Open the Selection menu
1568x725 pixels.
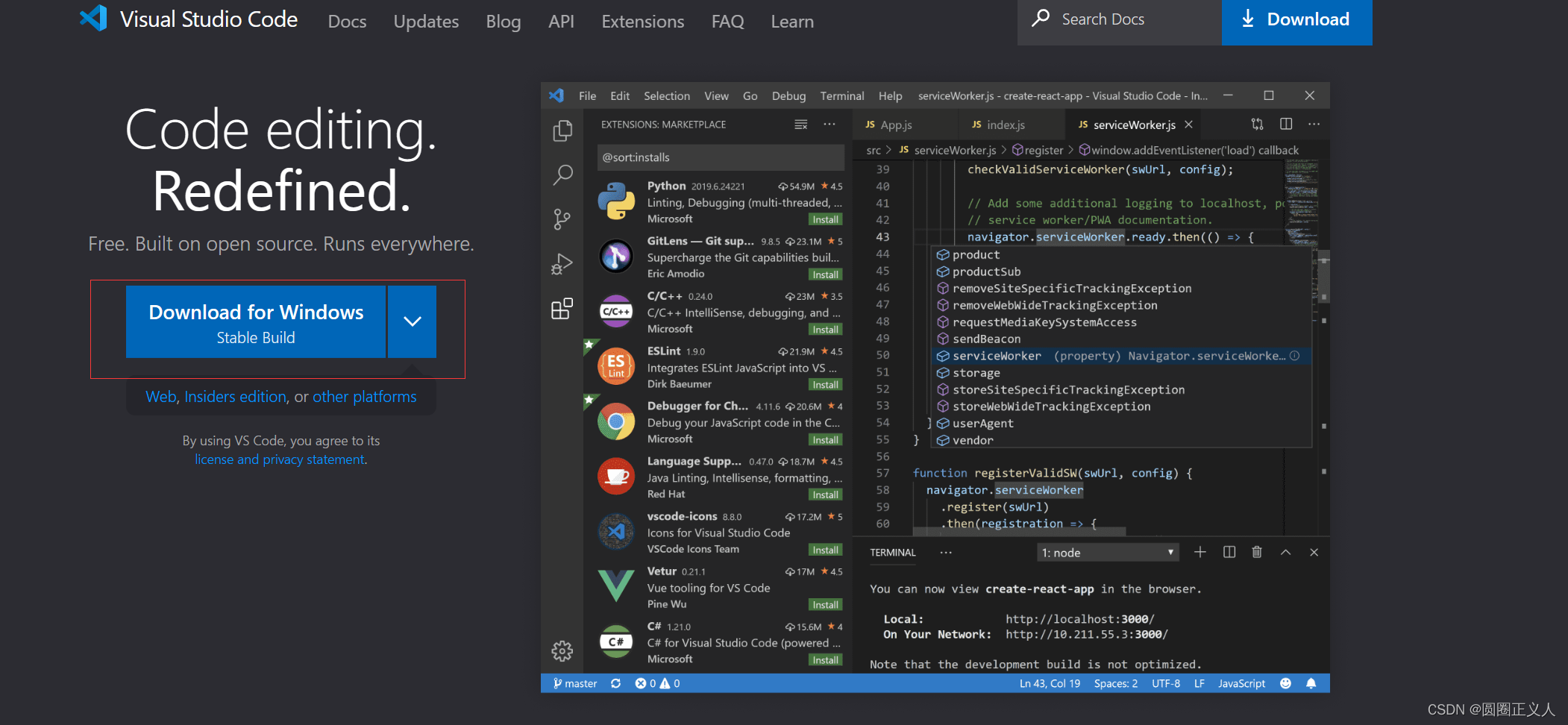point(667,95)
